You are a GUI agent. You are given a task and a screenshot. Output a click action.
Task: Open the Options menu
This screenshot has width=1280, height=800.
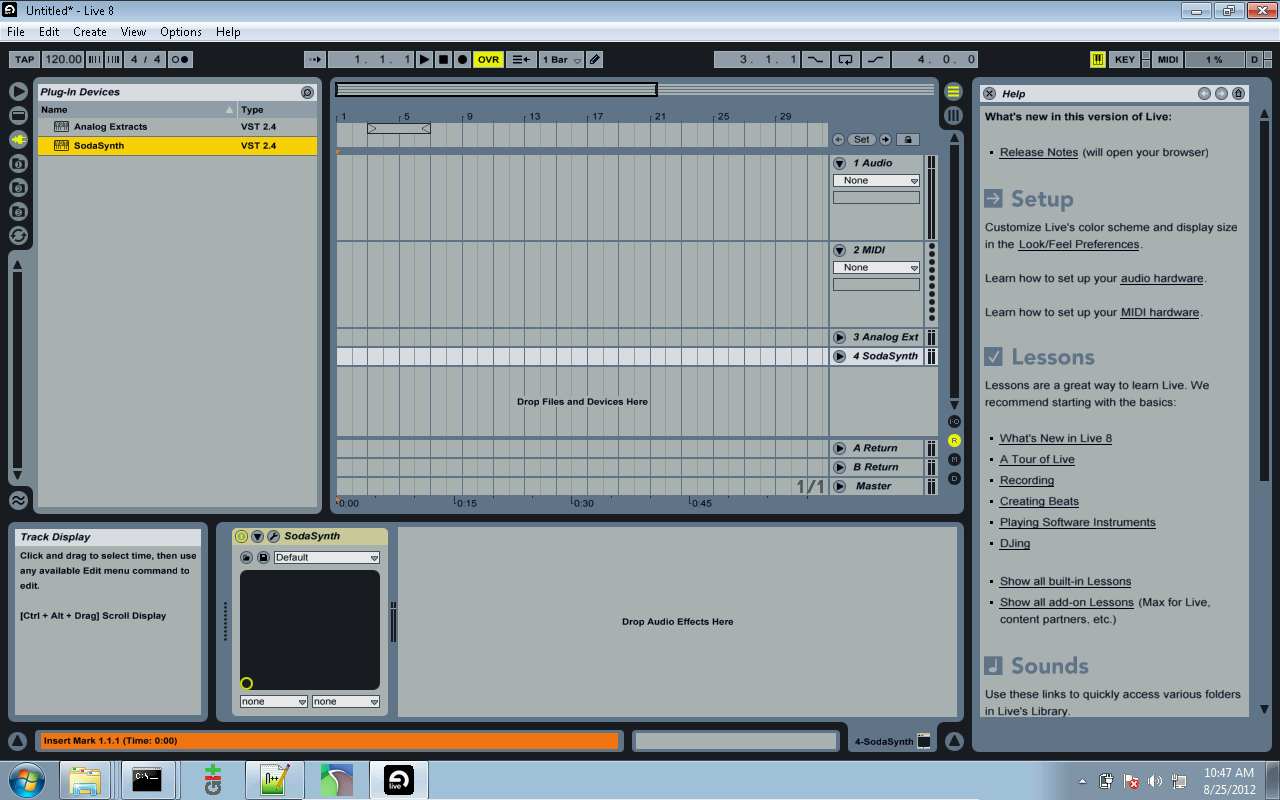pyautogui.click(x=180, y=31)
